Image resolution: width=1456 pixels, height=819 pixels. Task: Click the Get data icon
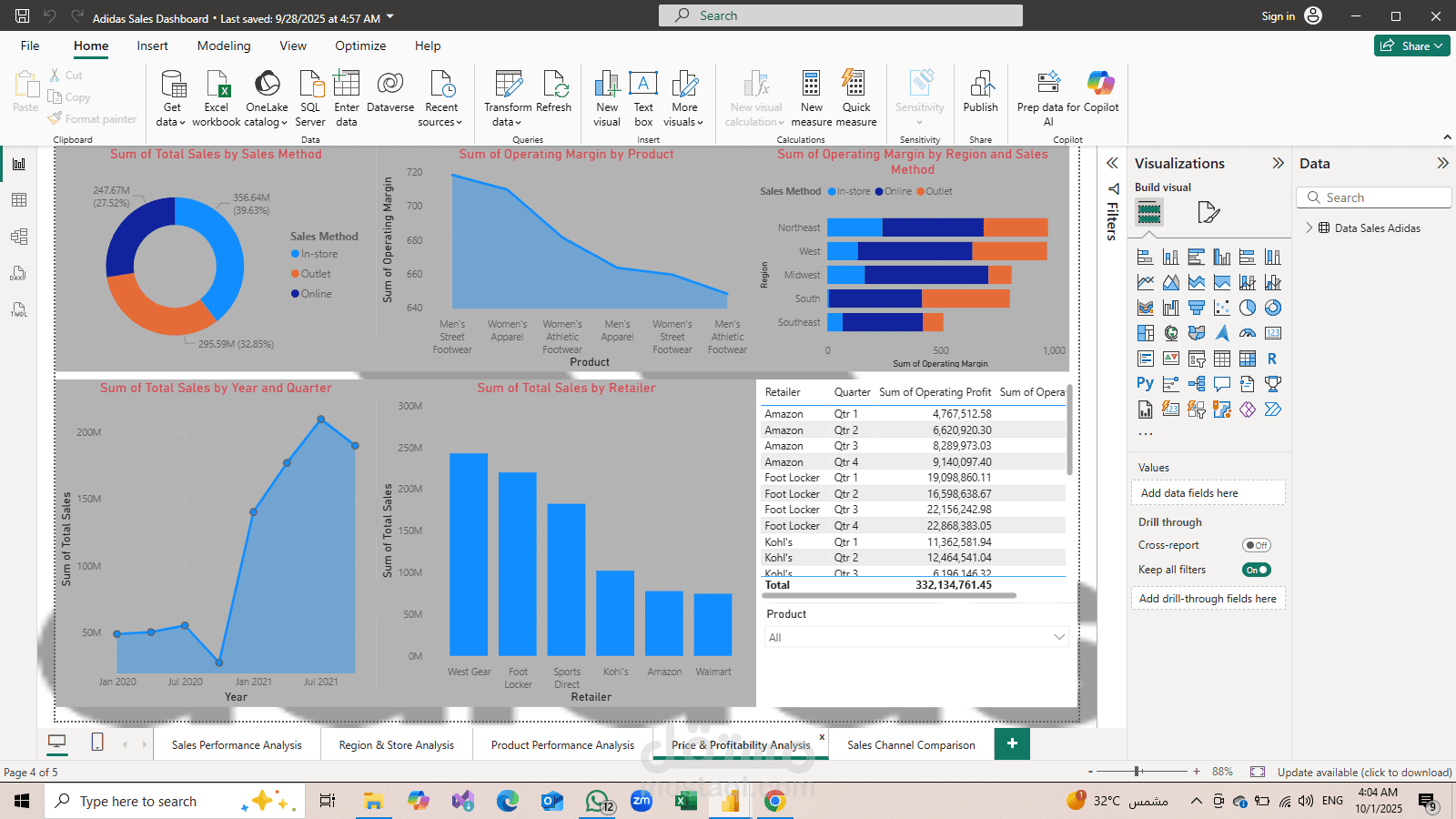(x=172, y=86)
